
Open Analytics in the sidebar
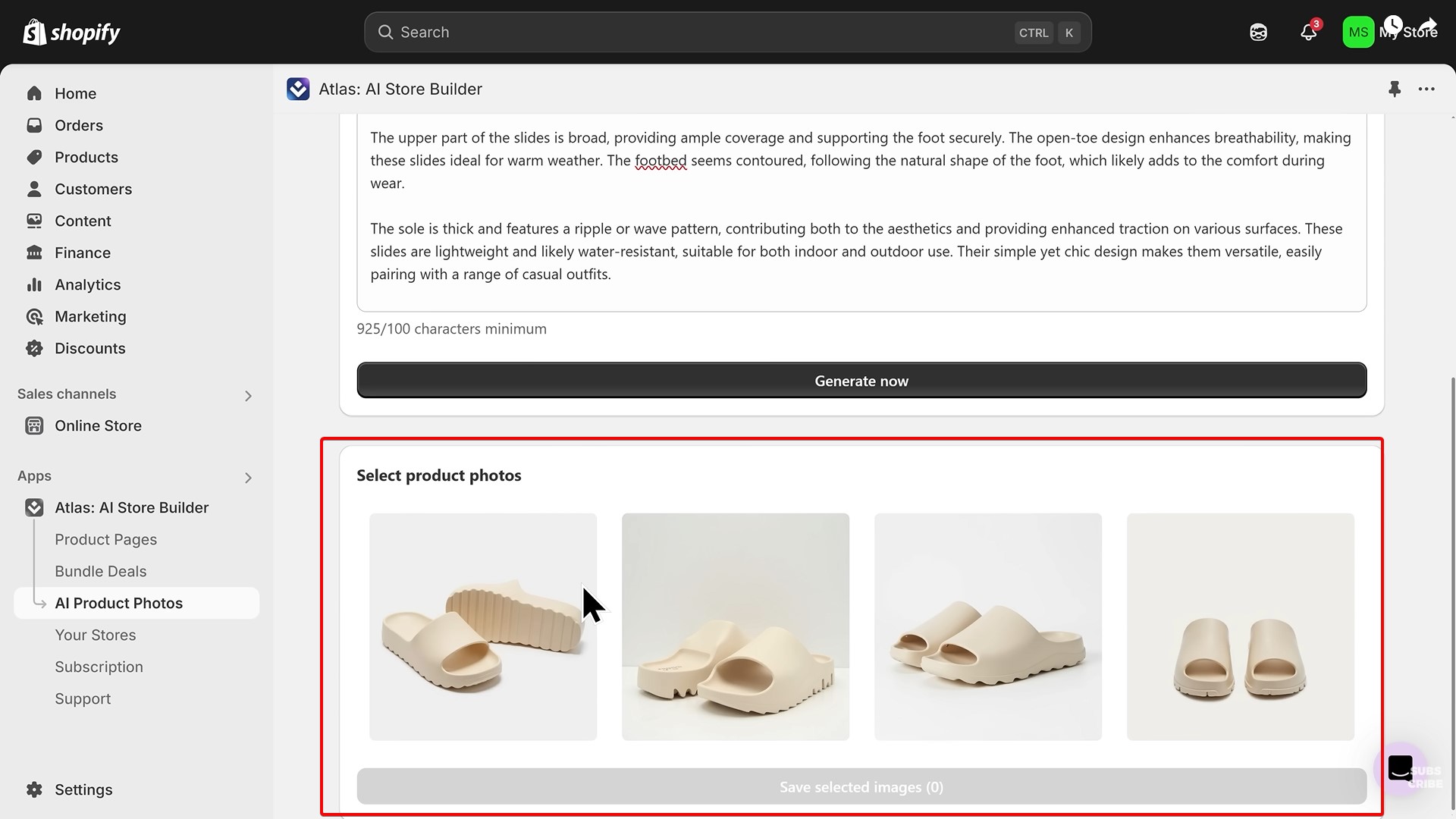(87, 284)
